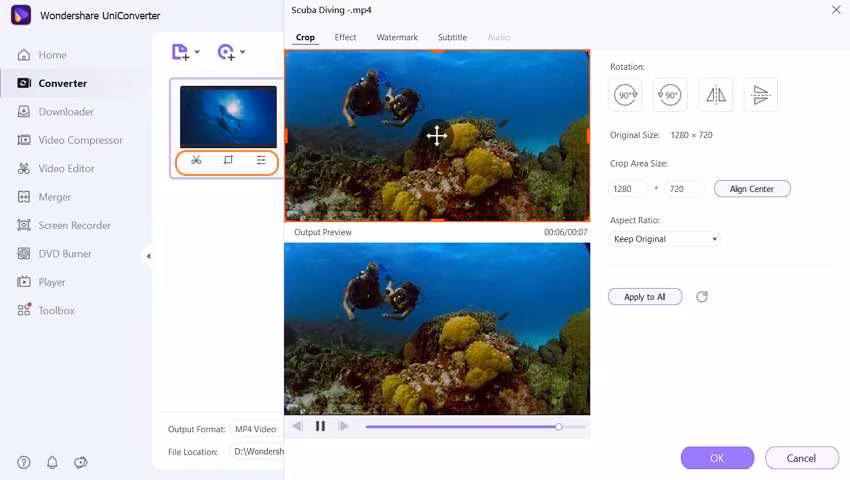The image size is (850, 480).
Task: Click the effects sliders icon under thumbnail
Action: [x=261, y=160]
